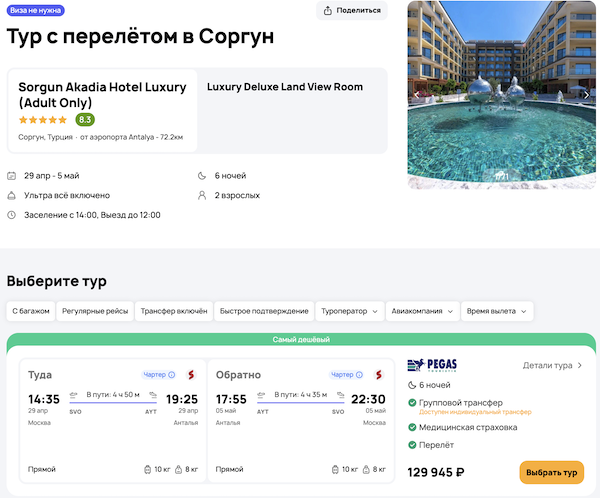Show next hotel photo with right arrow
Image resolution: width=600 pixels, height=498 pixels.
point(586,95)
